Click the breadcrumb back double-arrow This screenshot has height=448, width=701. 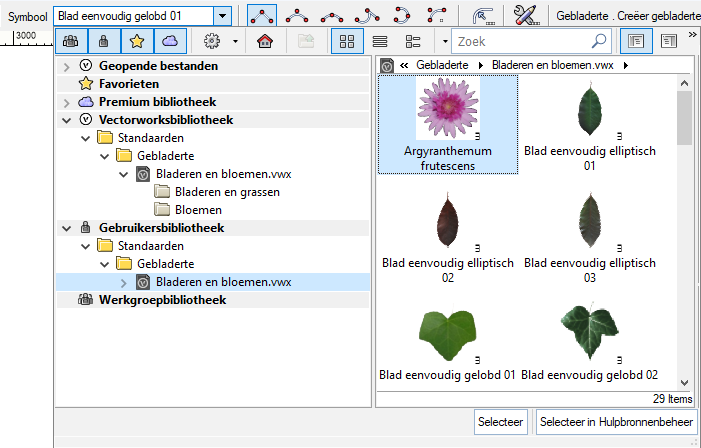(404, 65)
